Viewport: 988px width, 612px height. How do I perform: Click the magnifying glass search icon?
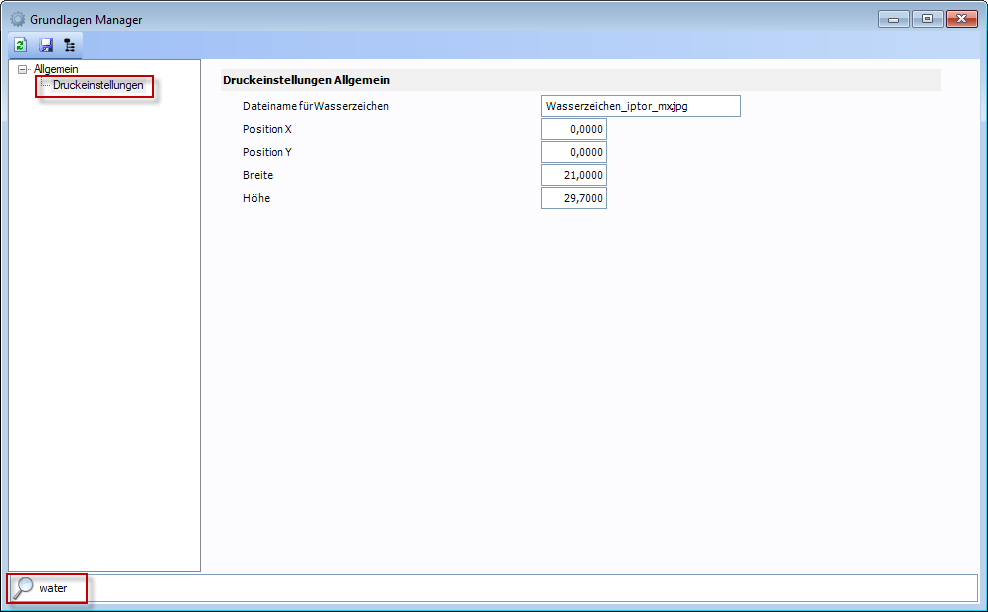23,588
